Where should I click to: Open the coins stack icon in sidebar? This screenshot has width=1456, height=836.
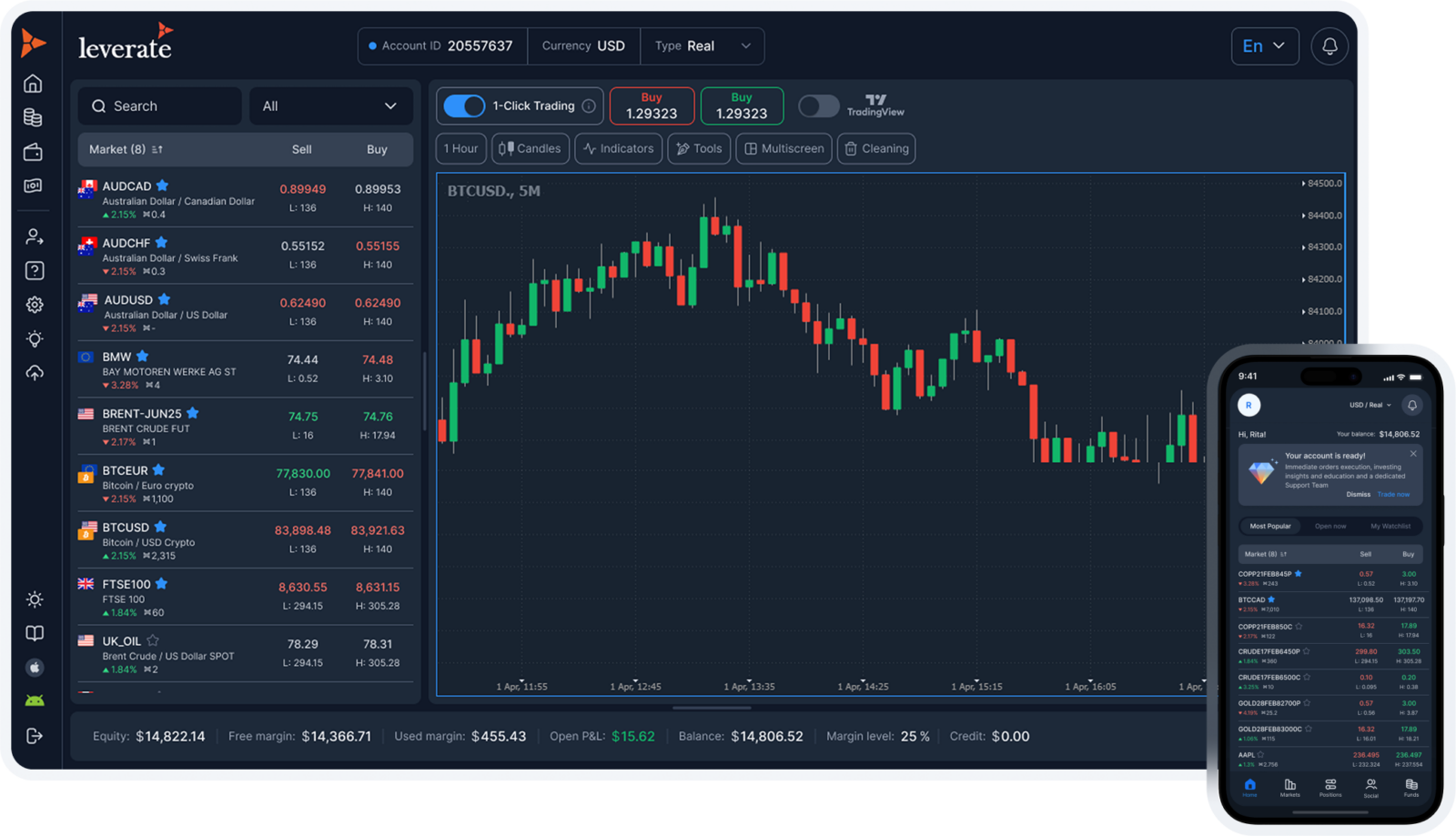(34, 117)
